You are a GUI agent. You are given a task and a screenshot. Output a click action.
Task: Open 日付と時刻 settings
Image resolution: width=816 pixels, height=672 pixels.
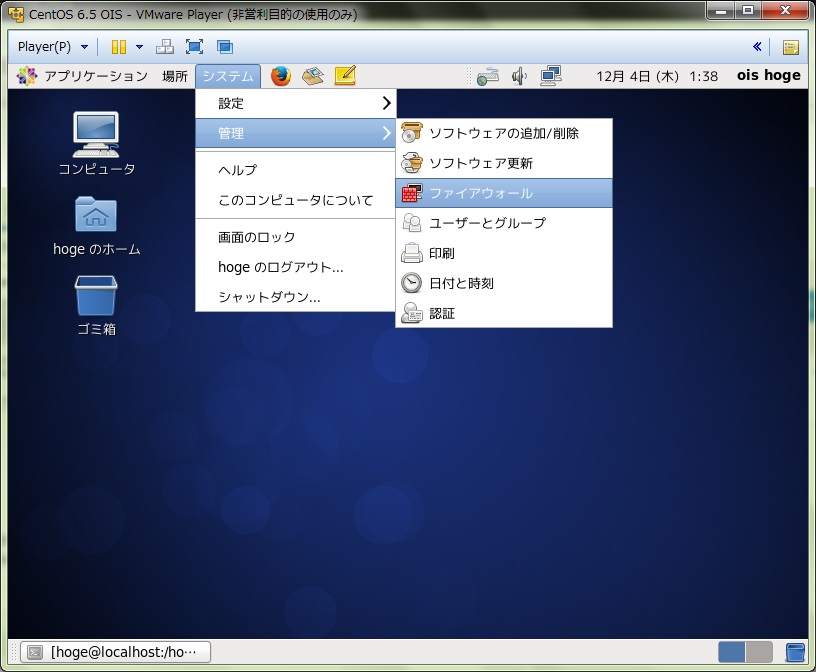pos(504,283)
